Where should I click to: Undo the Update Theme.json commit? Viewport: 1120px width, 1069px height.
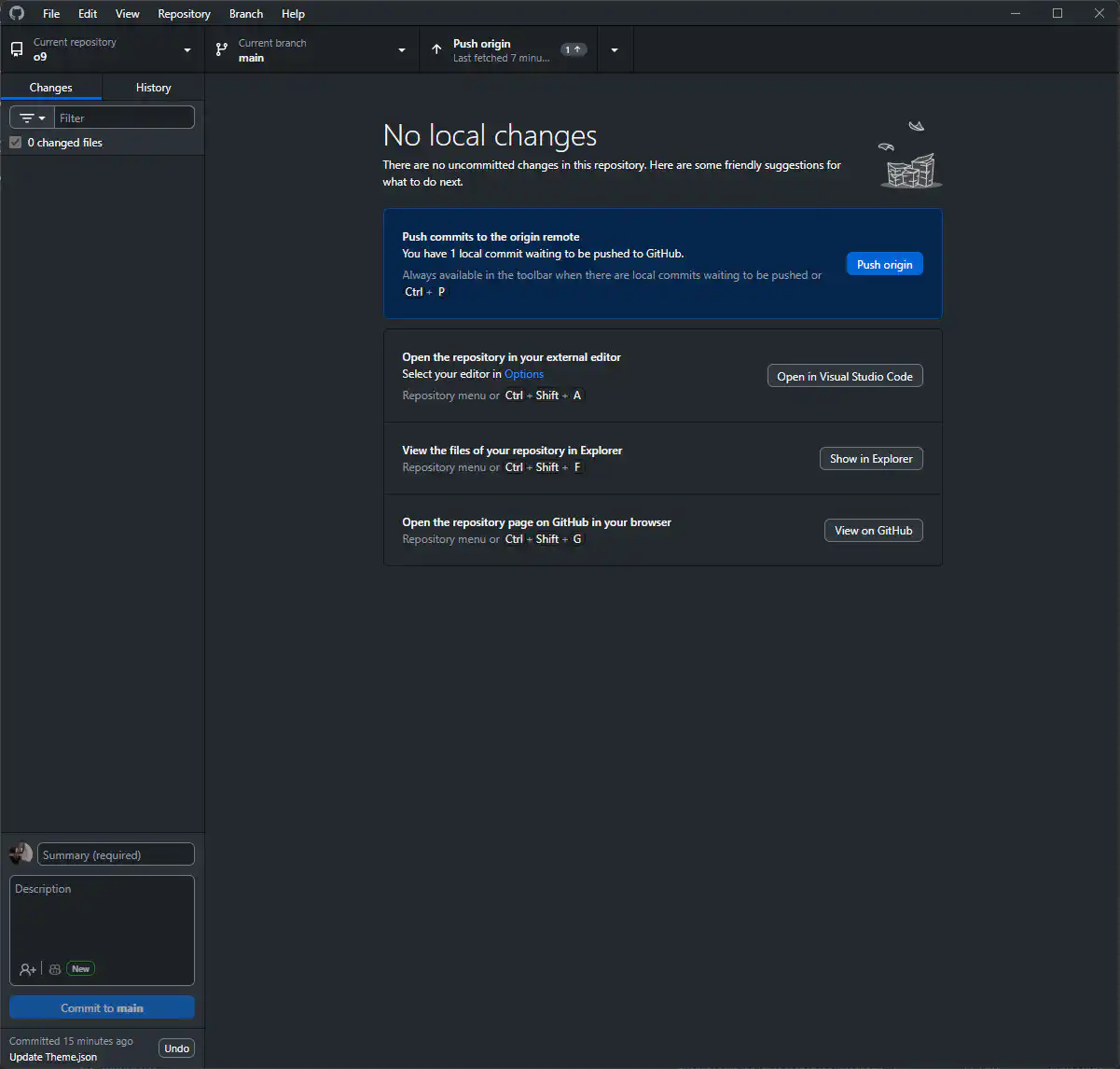[x=176, y=1048]
